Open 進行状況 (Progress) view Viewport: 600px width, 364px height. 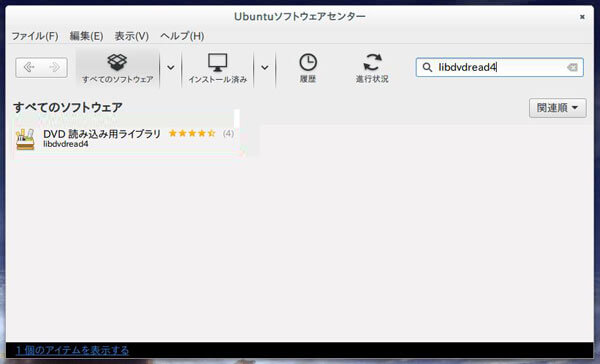[x=372, y=68]
